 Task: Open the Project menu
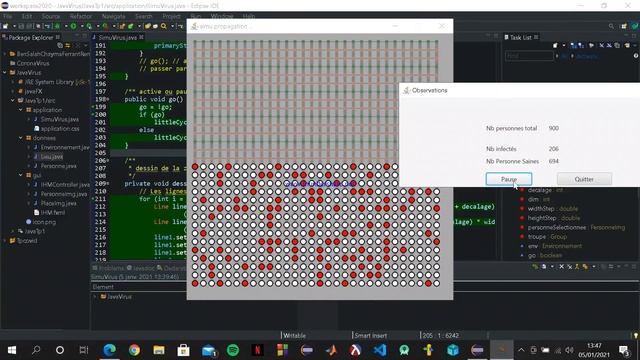coord(171,16)
